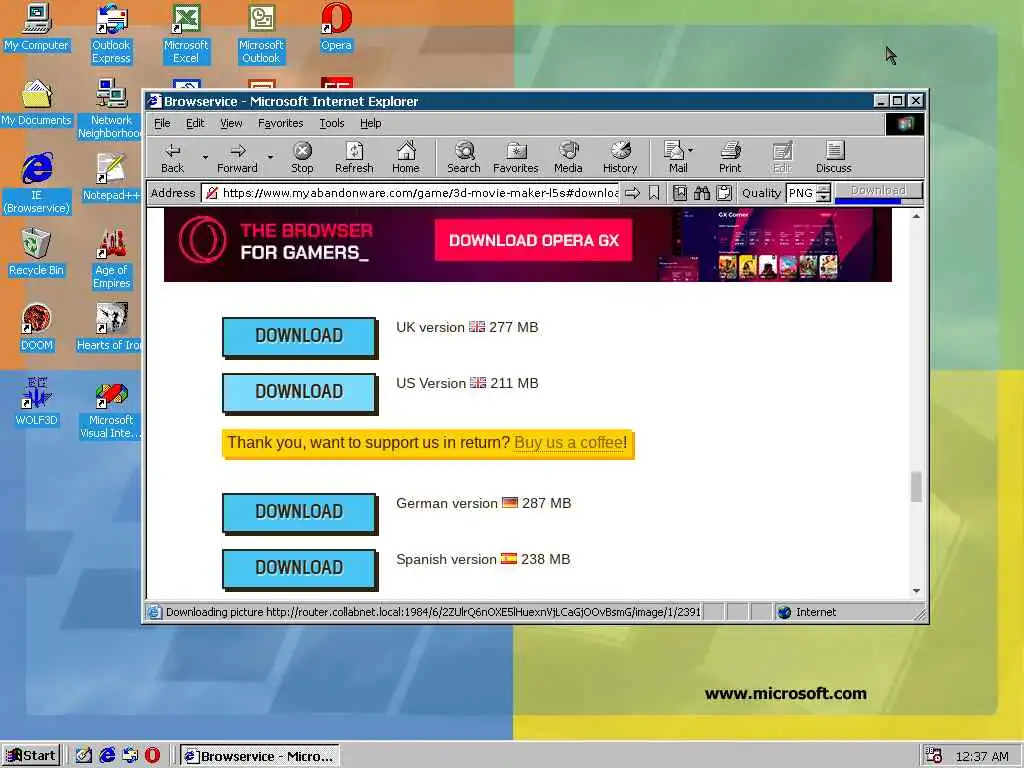Image resolution: width=1024 pixels, height=768 pixels.
Task: Click the binoculars find icon
Action: (701, 193)
